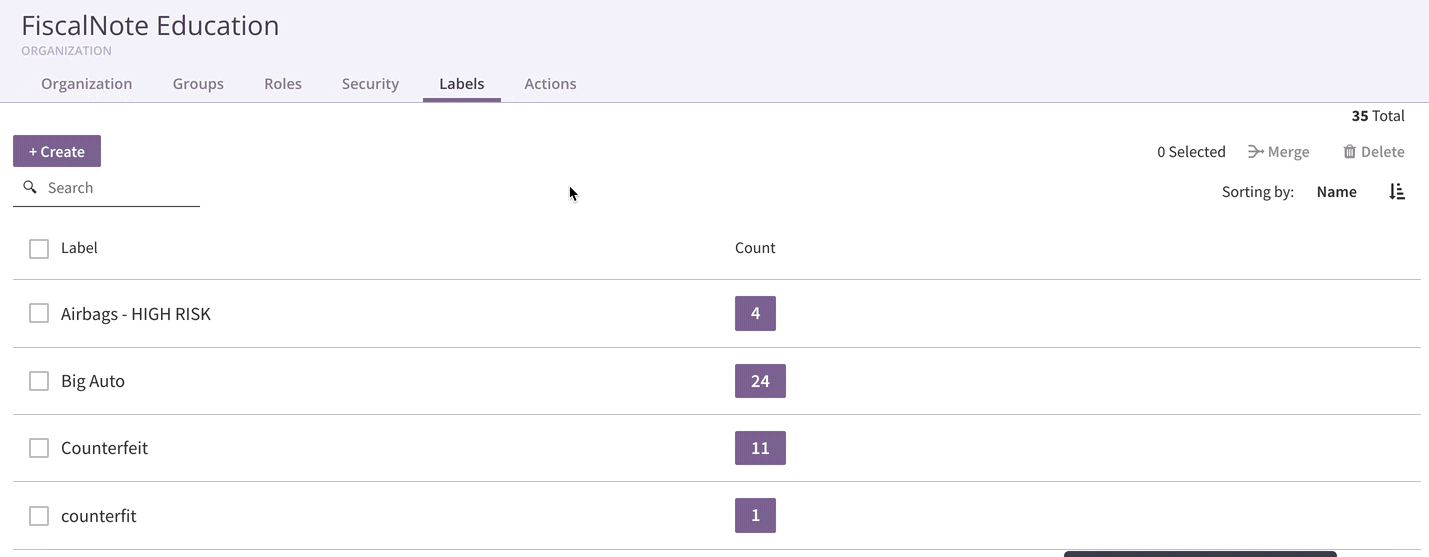Tick the Counterfeit label checkbox
Image resolution: width=1429 pixels, height=557 pixels.
39,448
